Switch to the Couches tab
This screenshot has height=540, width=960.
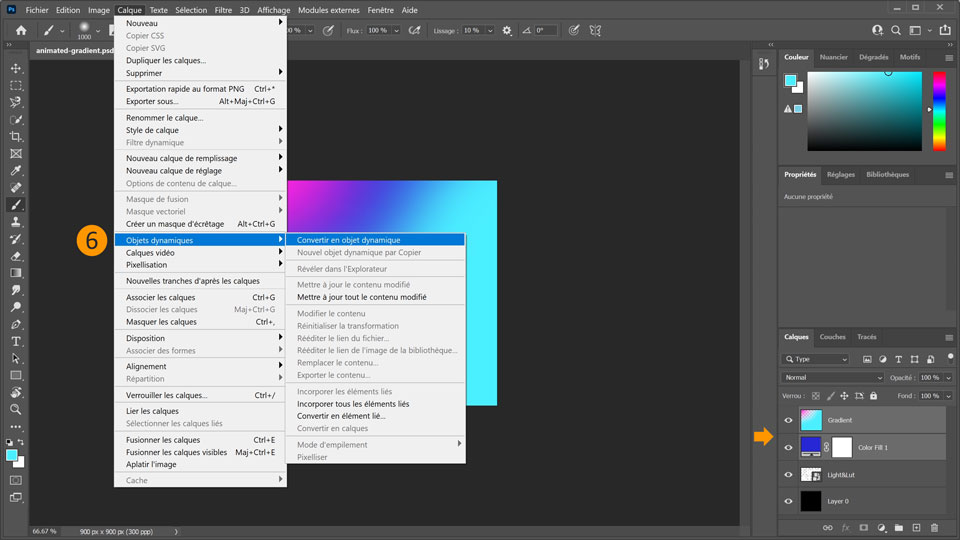pos(832,337)
